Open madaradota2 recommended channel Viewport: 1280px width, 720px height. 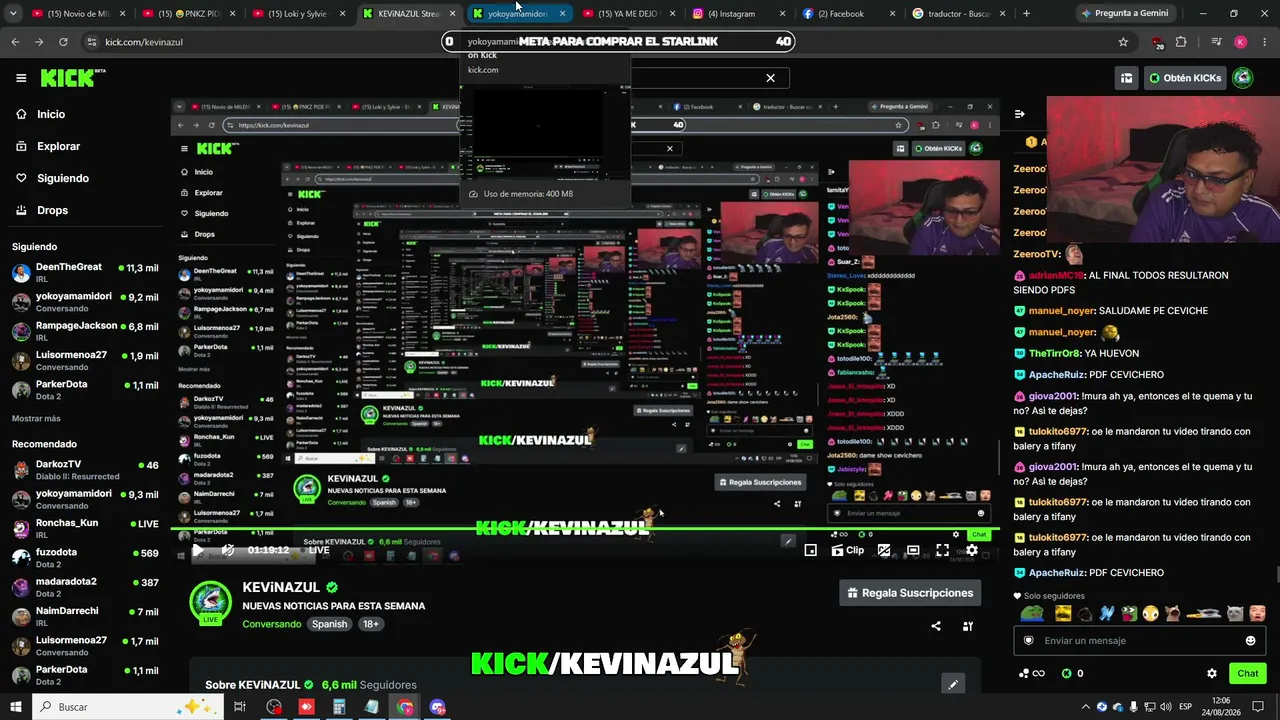[x=85, y=587]
